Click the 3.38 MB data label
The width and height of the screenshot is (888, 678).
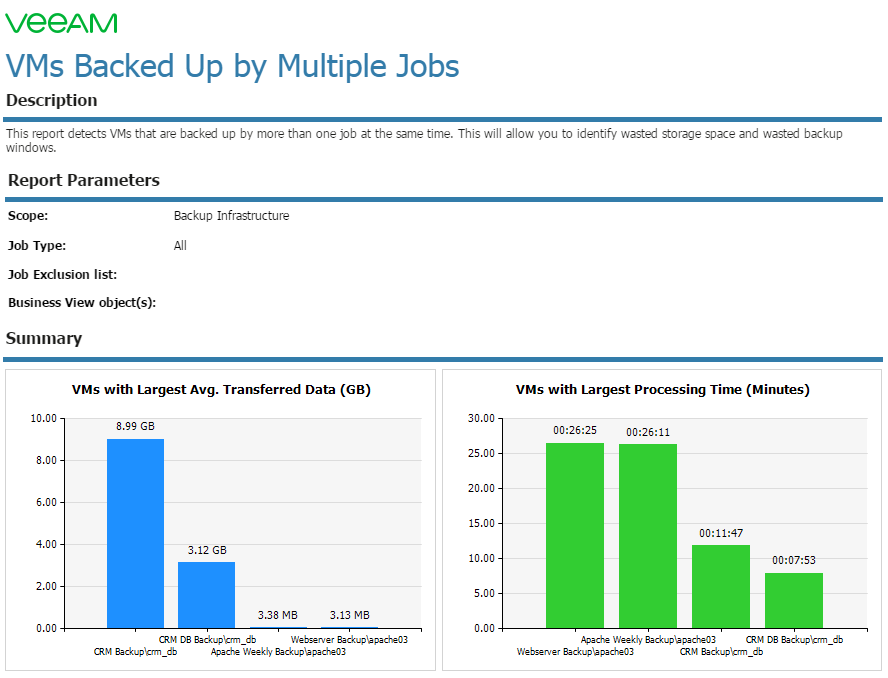click(278, 615)
